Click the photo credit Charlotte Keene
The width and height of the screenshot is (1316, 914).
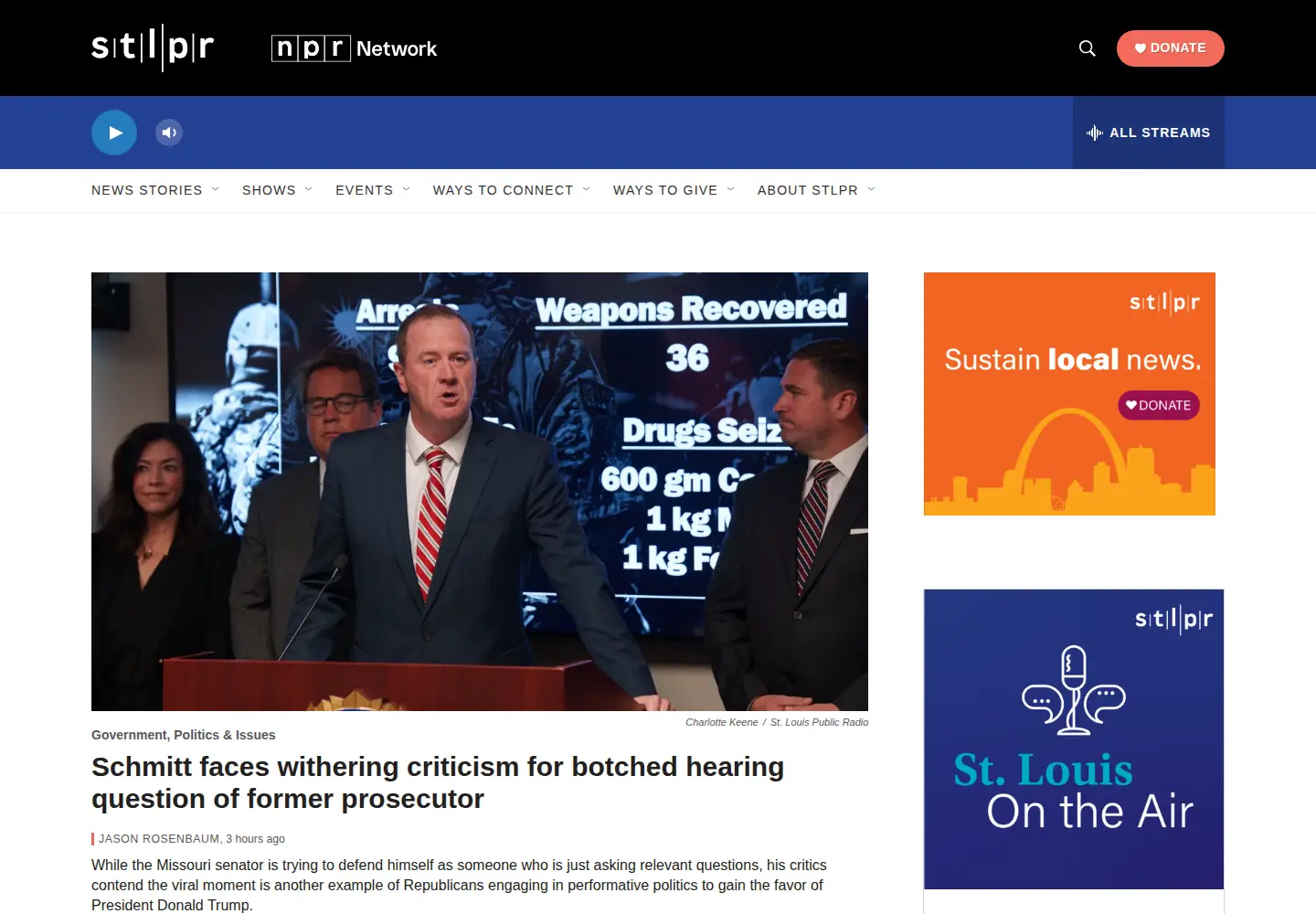(x=722, y=722)
